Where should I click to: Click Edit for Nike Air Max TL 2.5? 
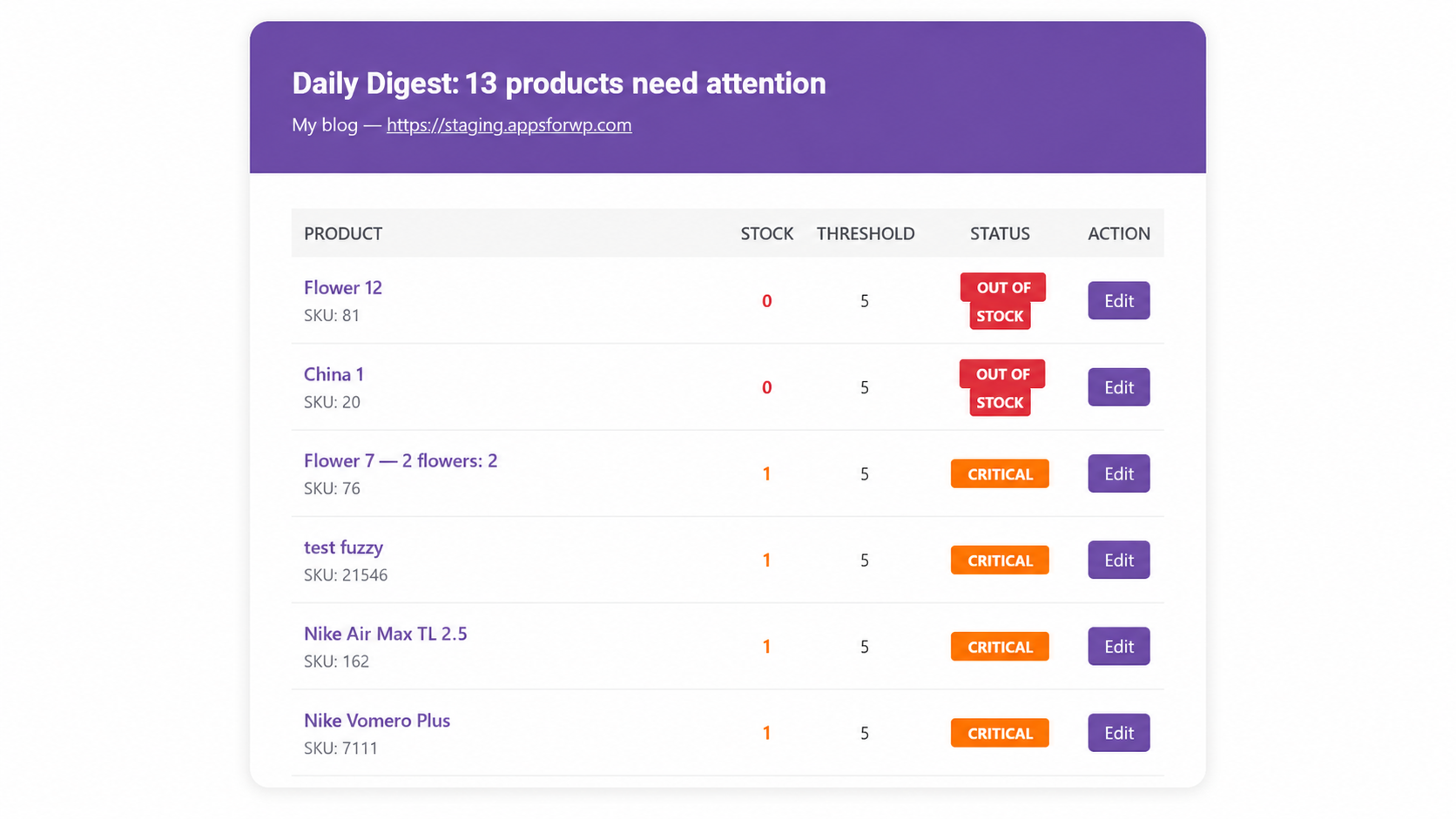(1118, 647)
